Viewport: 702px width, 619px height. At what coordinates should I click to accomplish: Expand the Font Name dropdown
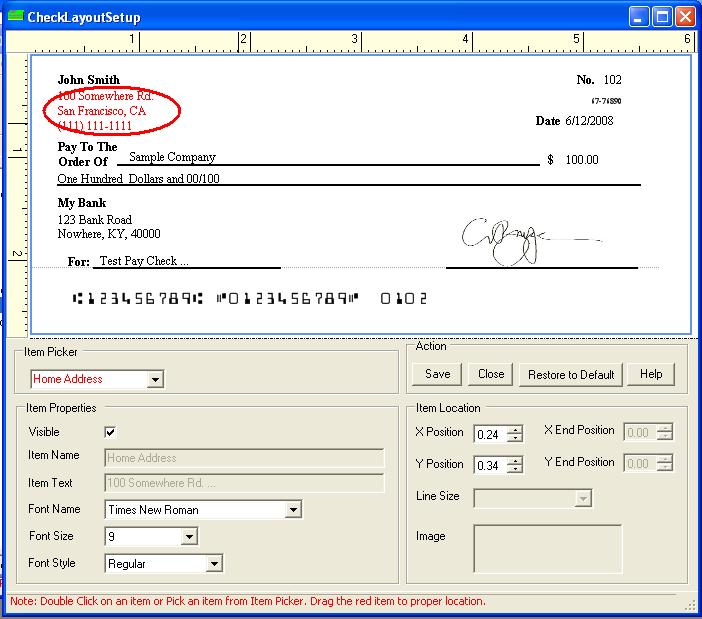coord(293,510)
